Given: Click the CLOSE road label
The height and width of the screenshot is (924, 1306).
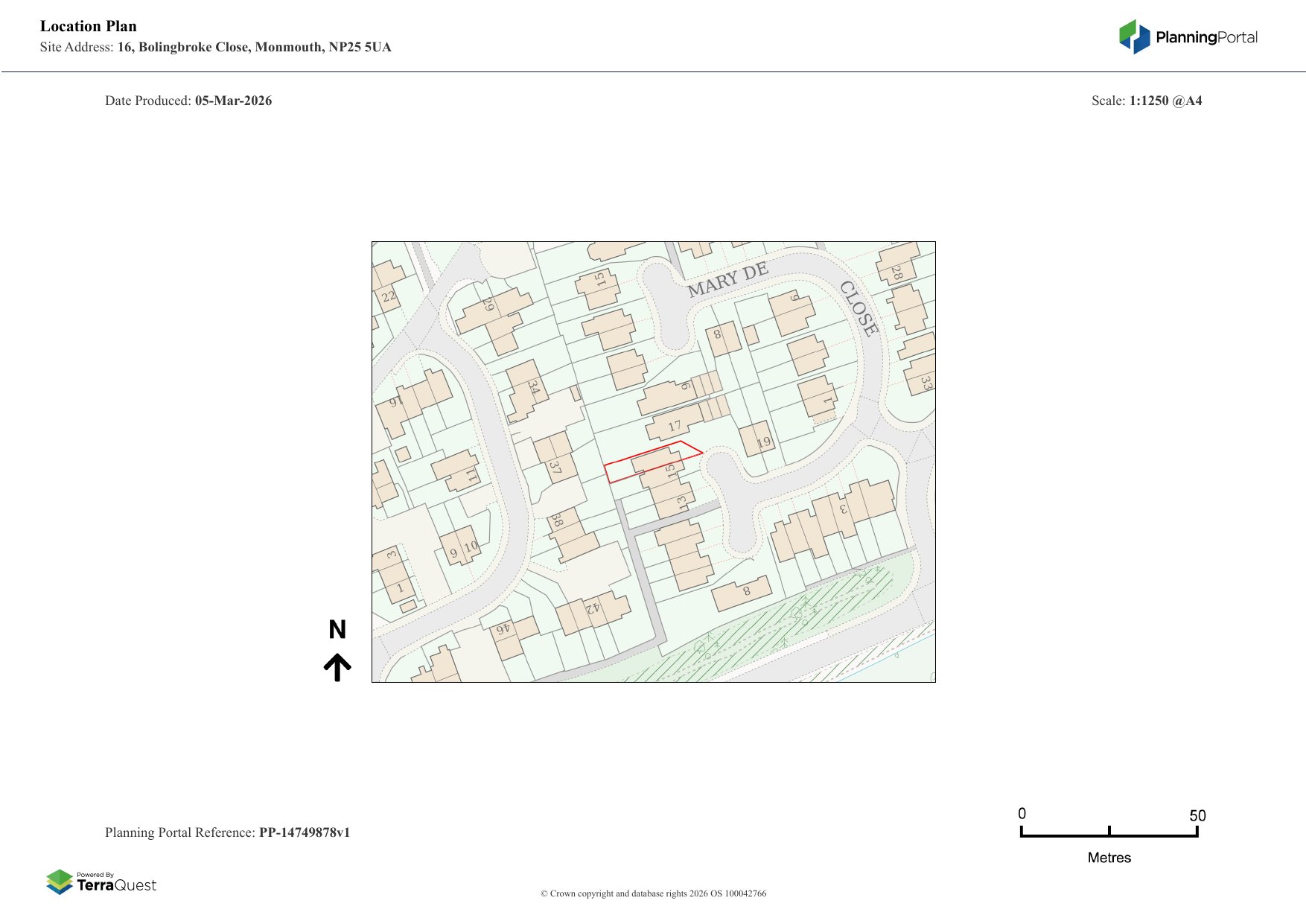Looking at the screenshot, I should coord(859,308).
